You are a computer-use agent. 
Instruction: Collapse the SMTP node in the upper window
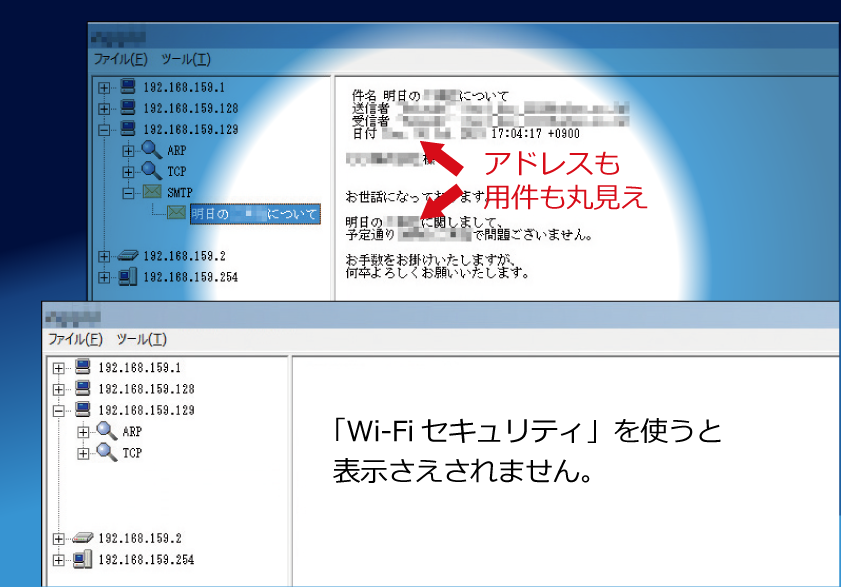(128, 193)
